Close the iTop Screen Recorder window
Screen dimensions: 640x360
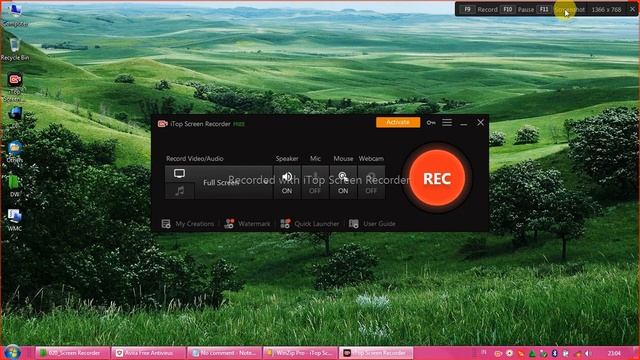click(x=480, y=122)
